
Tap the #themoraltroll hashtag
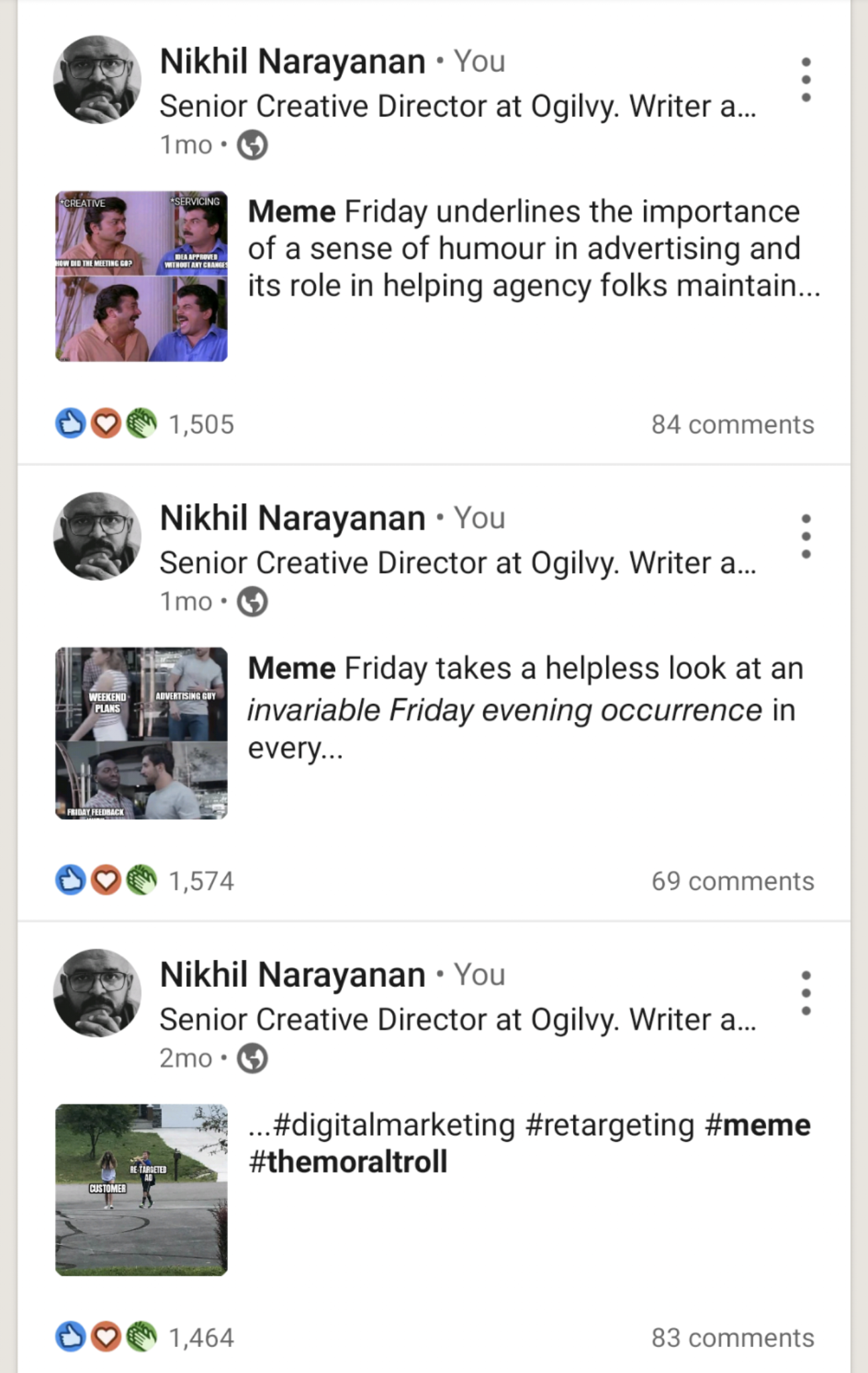pos(347,1162)
